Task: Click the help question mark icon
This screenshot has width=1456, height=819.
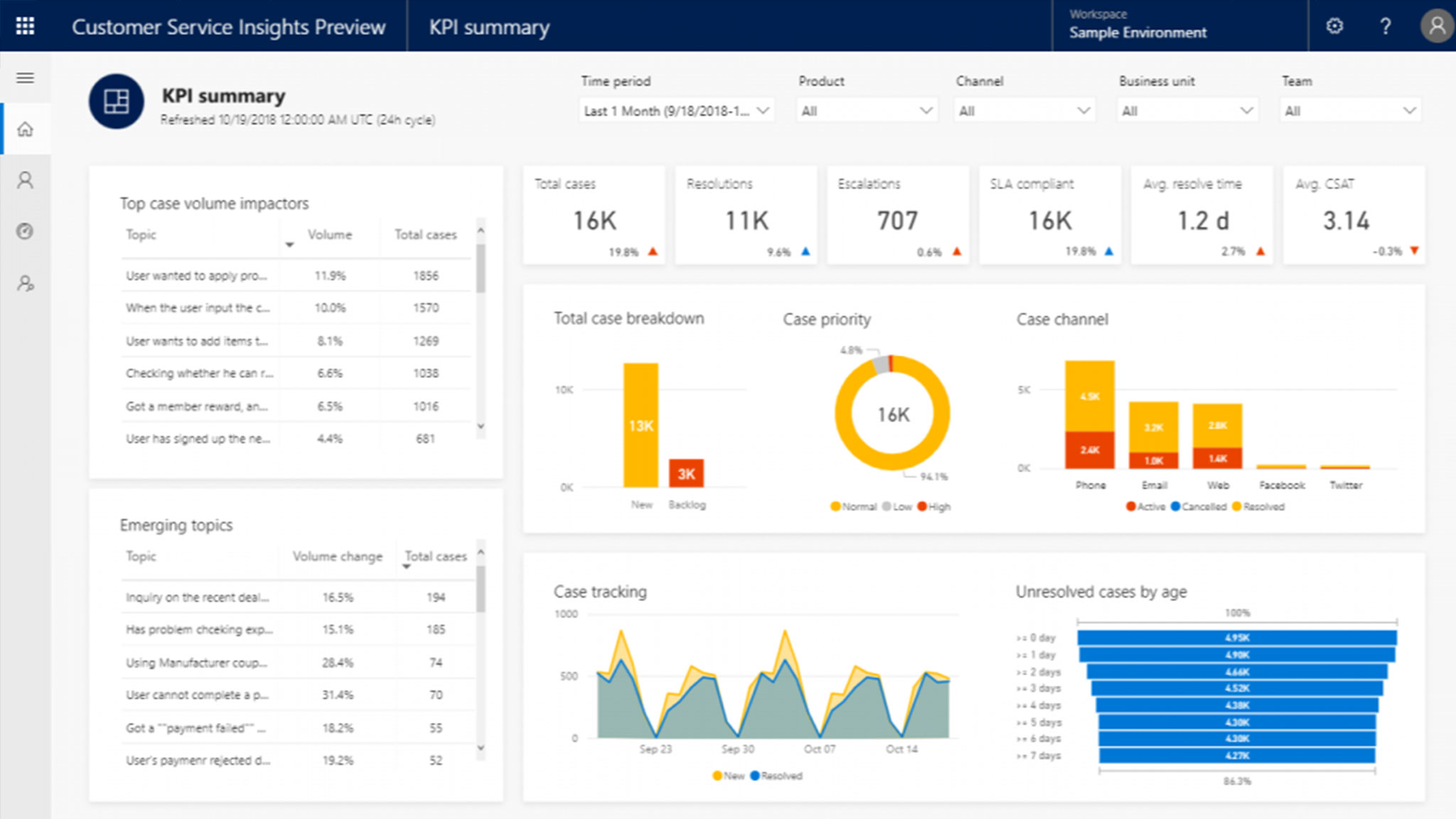Action: click(1385, 26)
